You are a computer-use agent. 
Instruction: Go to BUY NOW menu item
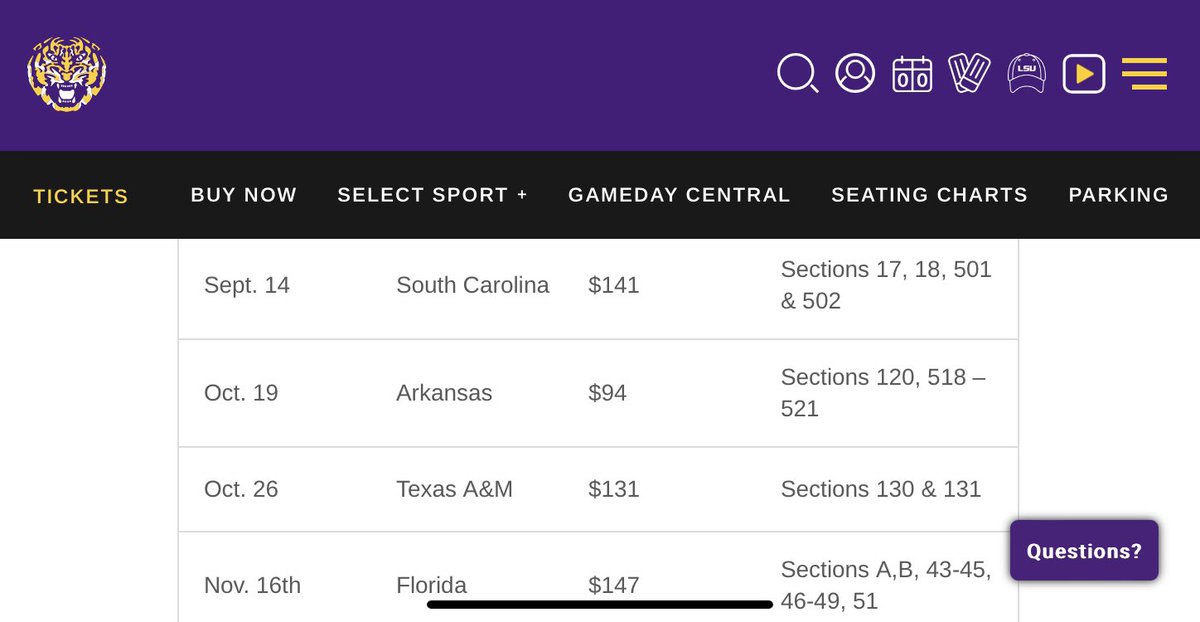pyautogui.click(x=244, y=195)
